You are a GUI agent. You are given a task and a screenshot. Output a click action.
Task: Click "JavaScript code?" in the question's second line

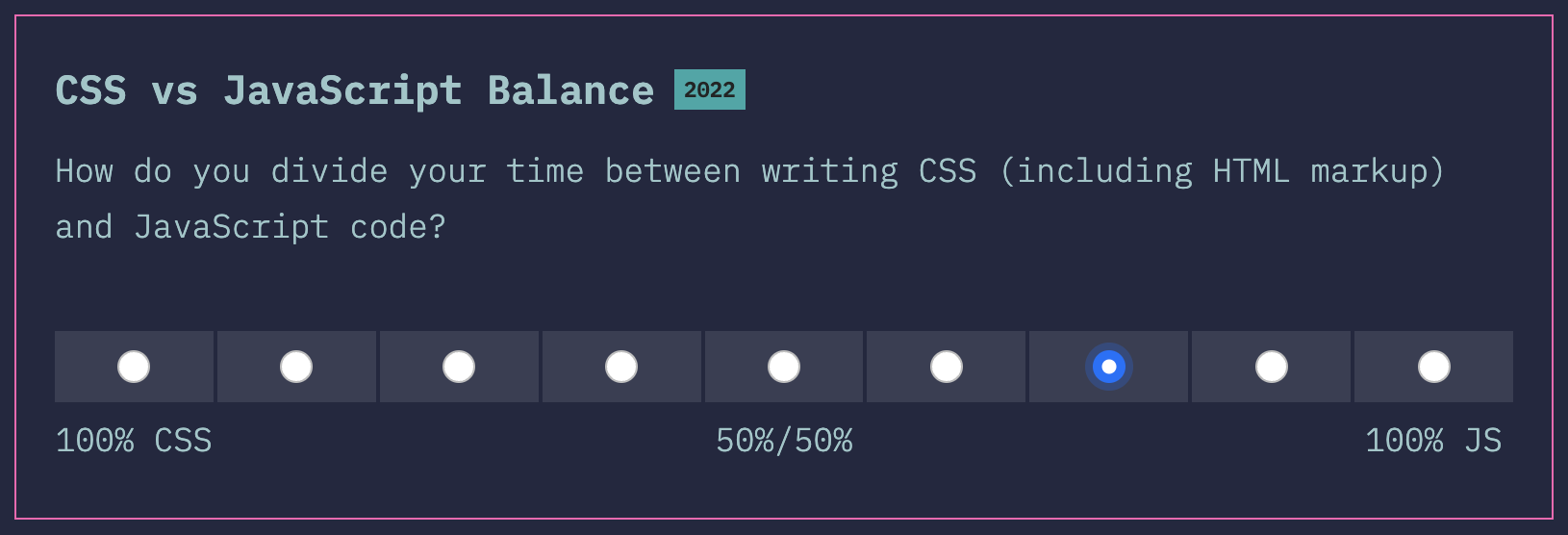click(290, 227)
